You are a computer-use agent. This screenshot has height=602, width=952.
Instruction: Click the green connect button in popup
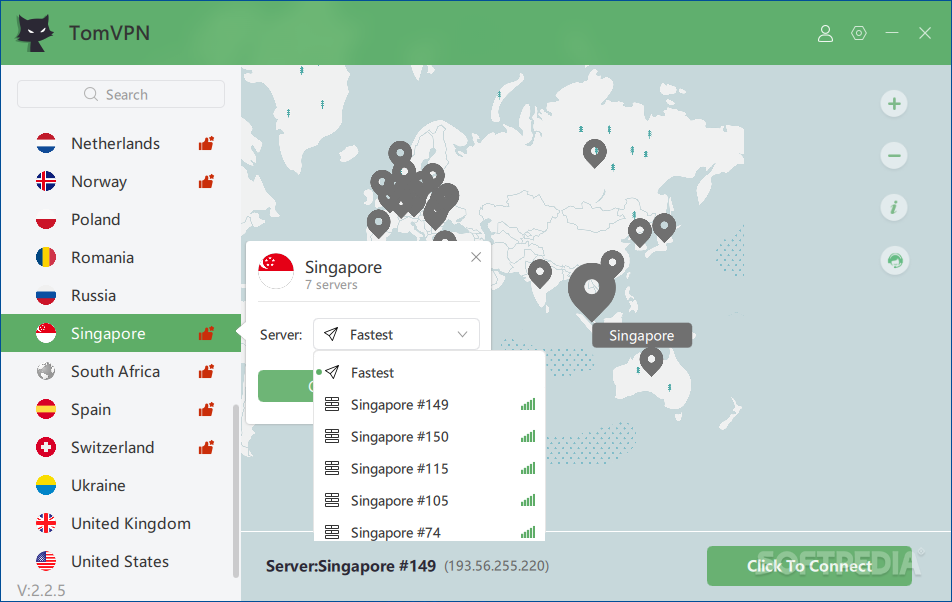(x=285, y=386)
